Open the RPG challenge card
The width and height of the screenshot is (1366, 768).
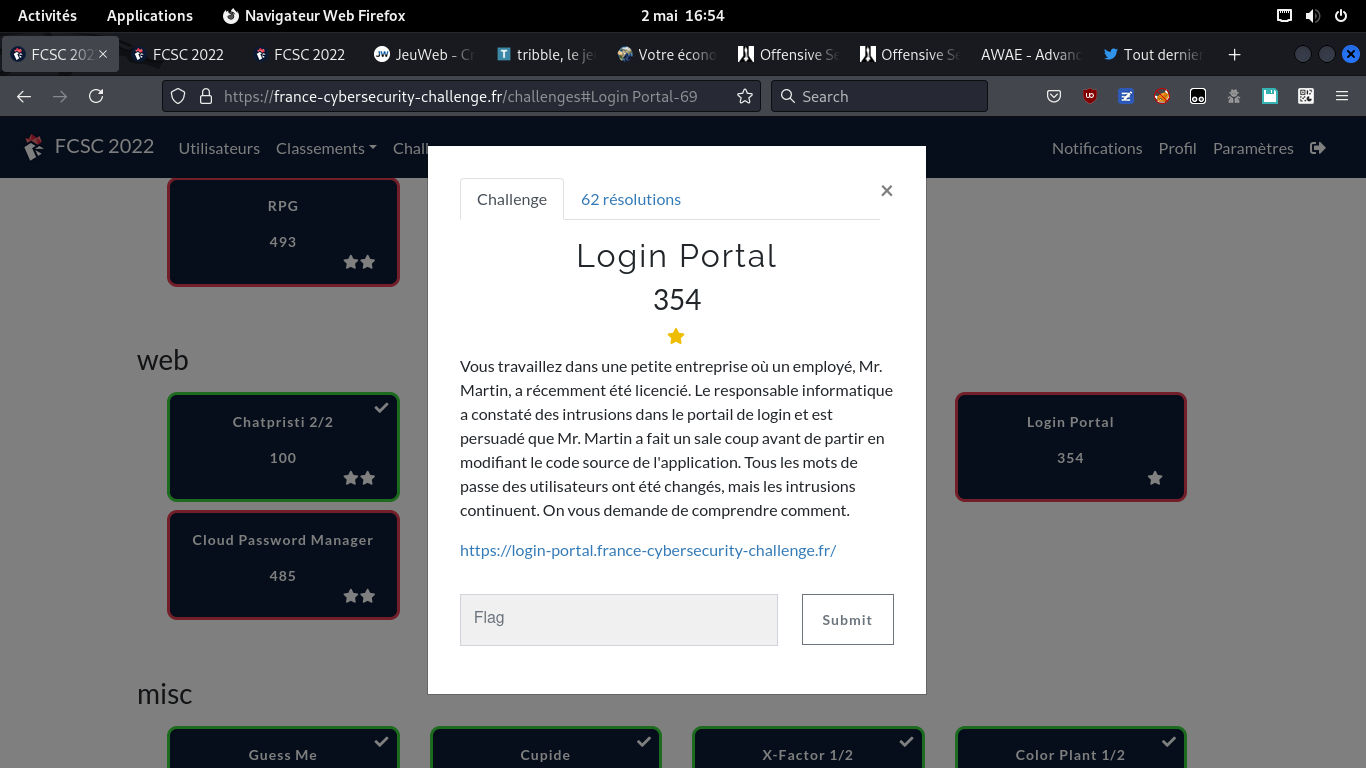point(283,232)
